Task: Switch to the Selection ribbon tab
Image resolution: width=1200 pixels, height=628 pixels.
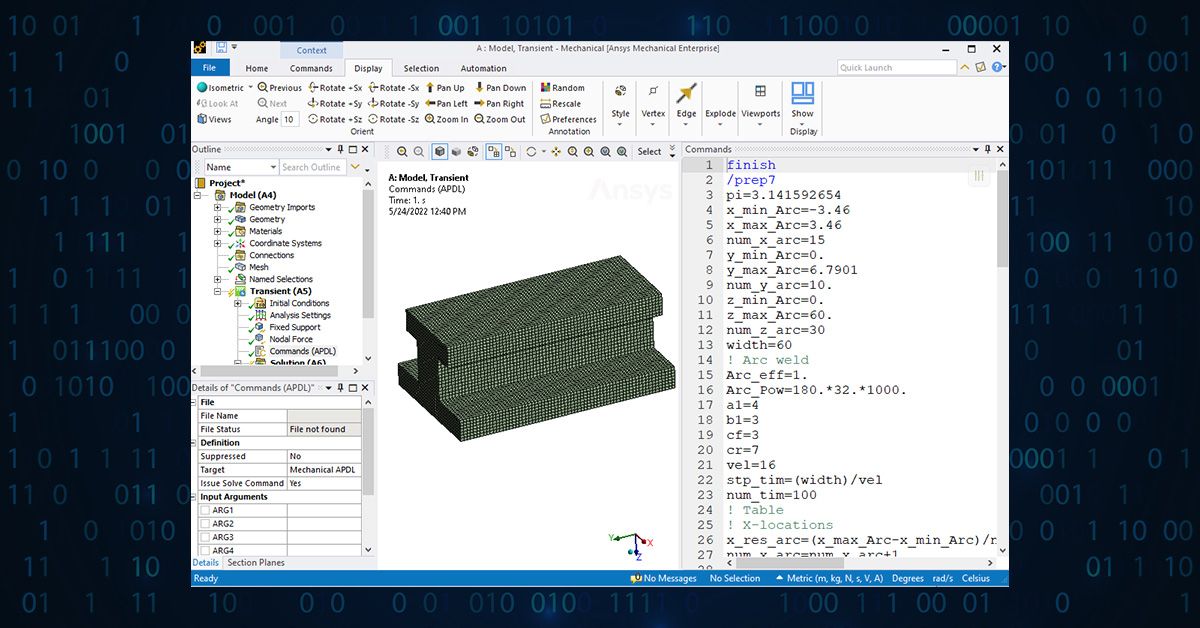Action: point(421,69)
